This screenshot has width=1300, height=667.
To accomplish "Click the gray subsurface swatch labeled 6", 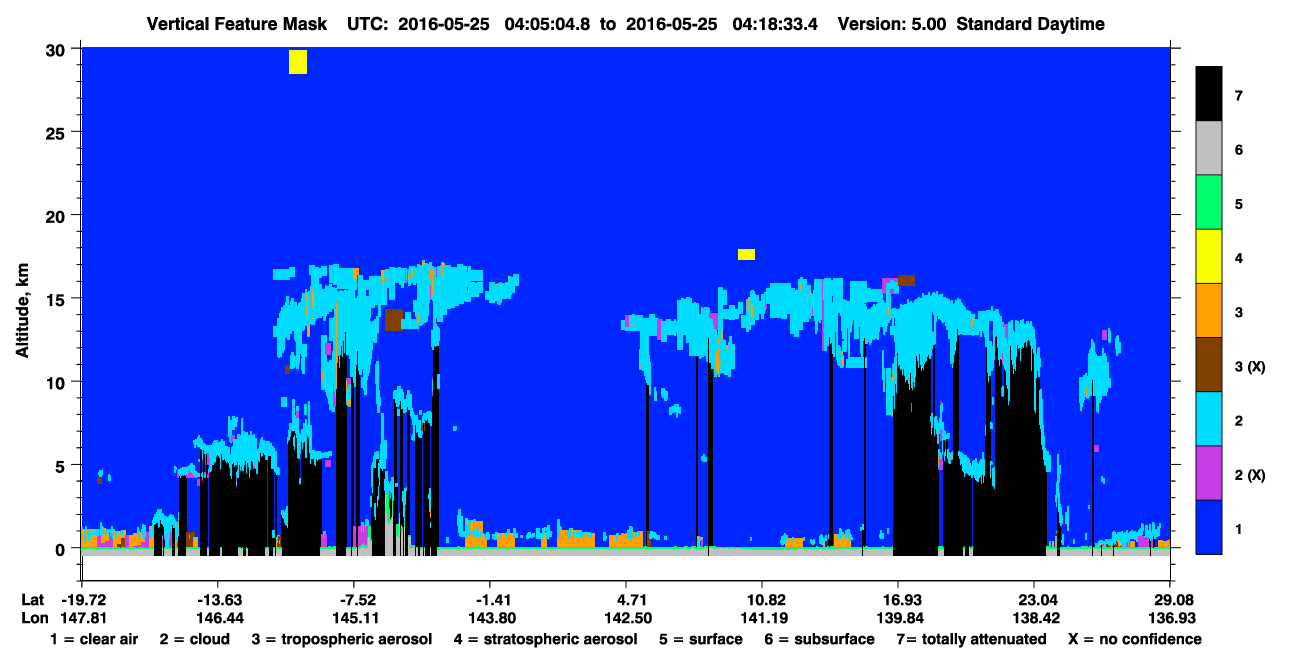I will tap(1209, 149).
